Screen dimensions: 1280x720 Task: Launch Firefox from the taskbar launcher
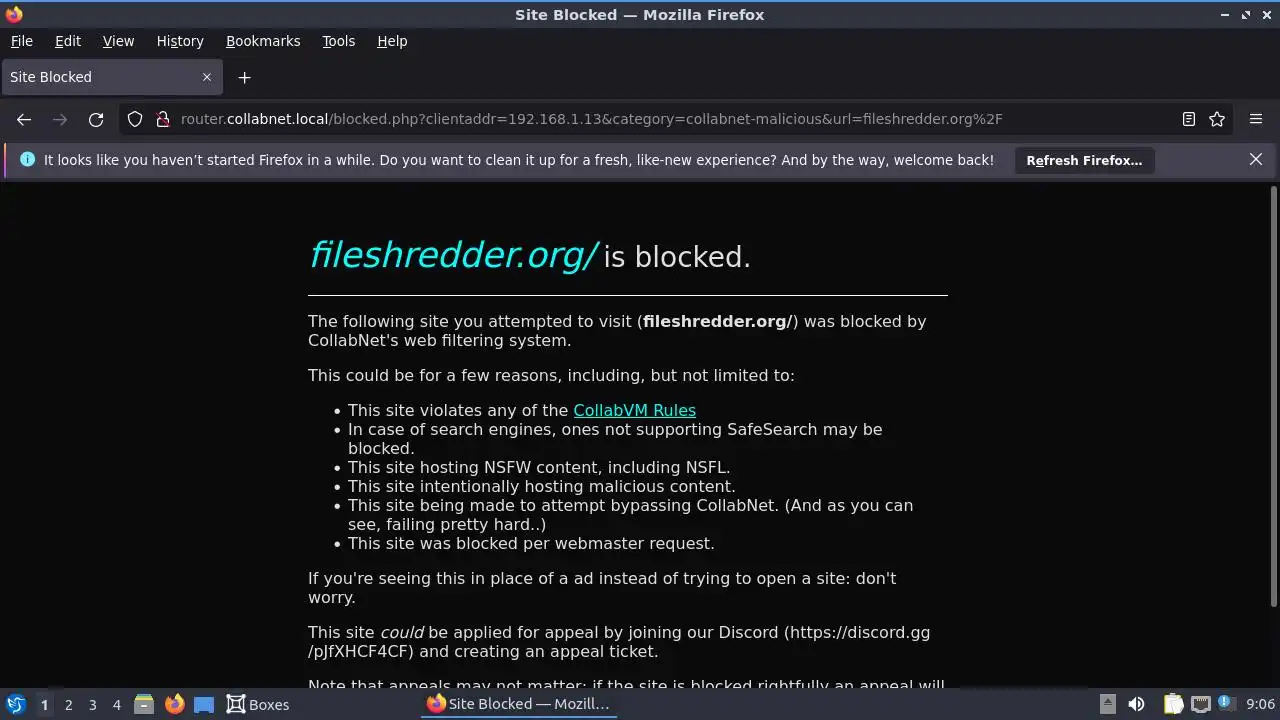(x=174, y=704)
